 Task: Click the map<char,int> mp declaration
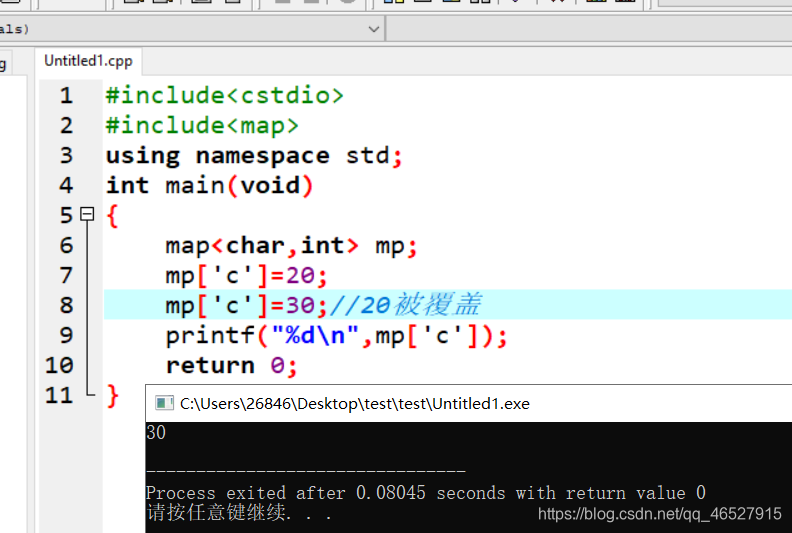tap(291, 246)
